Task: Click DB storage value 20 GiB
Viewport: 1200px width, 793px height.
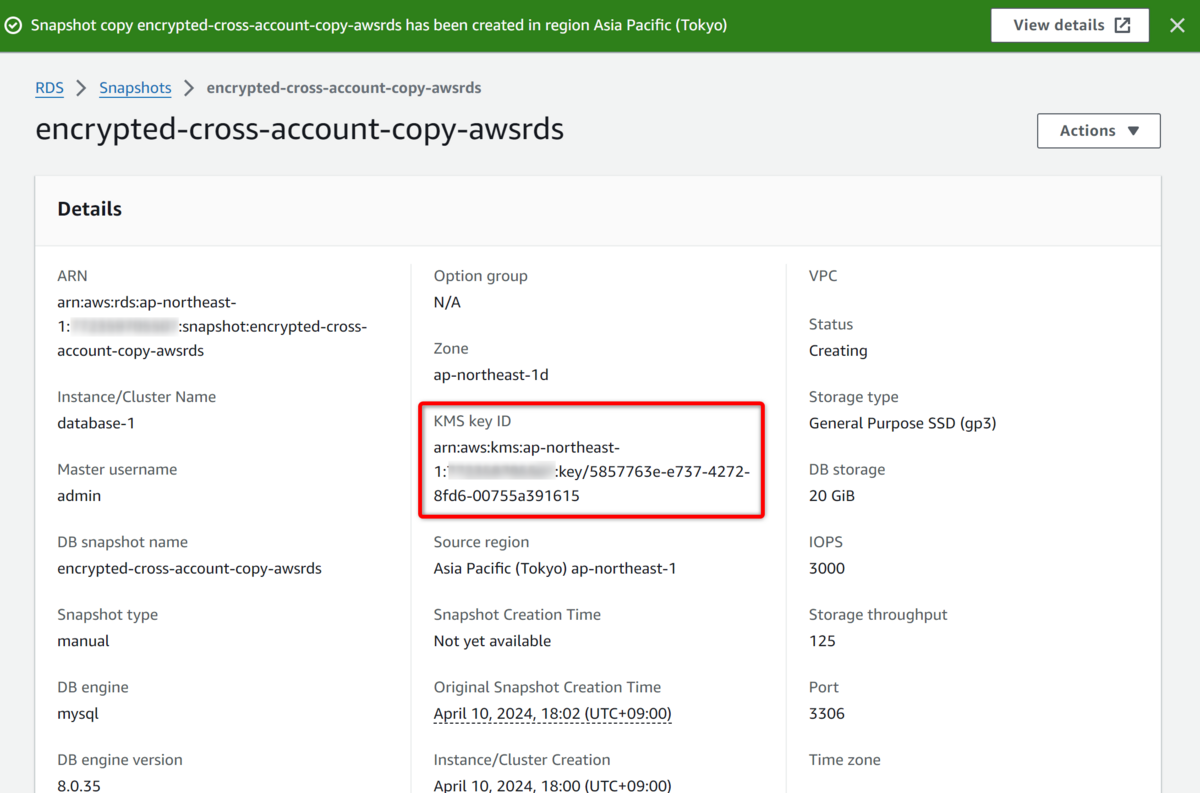Action: point(832,496)
